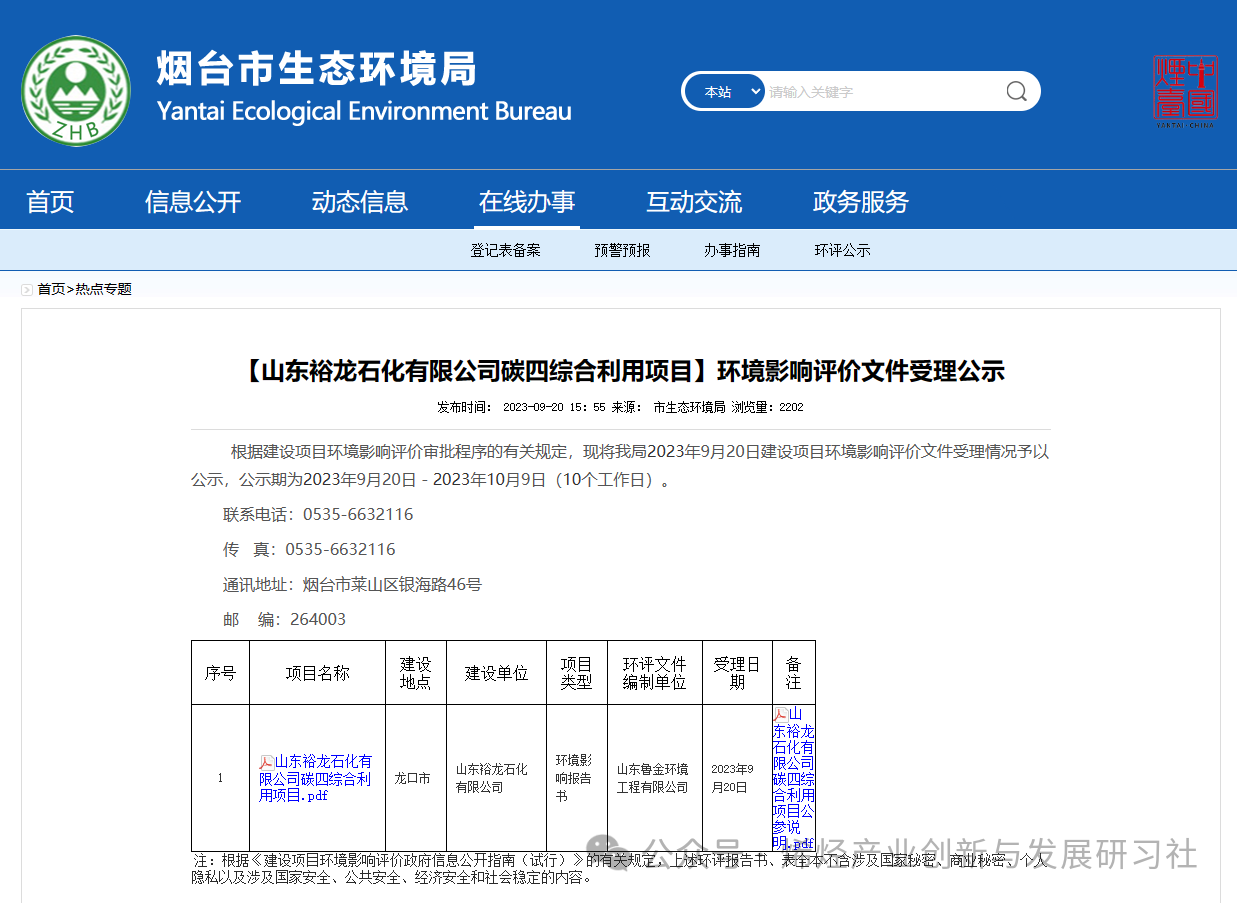Image resolution: width=1237 pixels, height=903 pixels.
Task: Click the 项目名称 column header
Action: point(317,673)
